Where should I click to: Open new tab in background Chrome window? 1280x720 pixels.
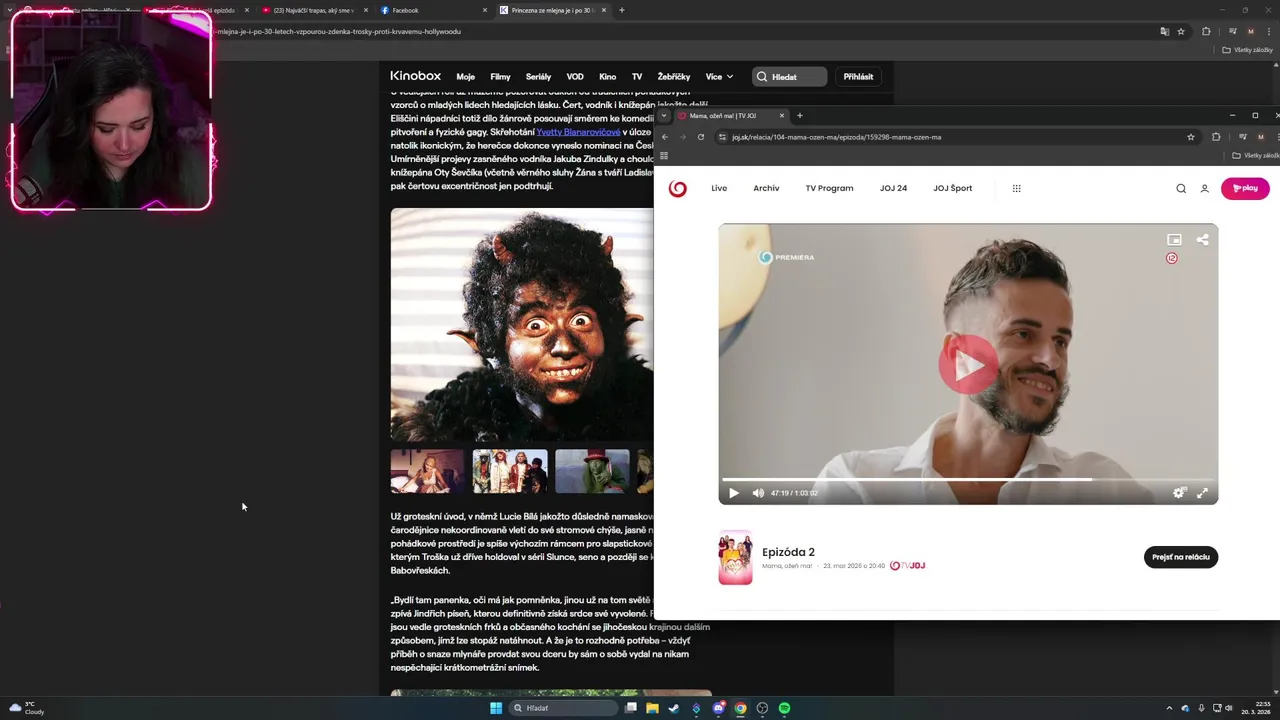pos(622,10)
